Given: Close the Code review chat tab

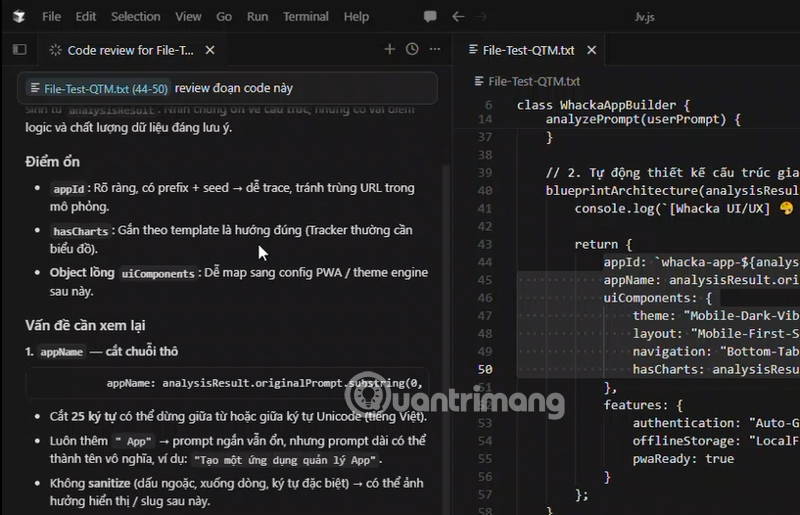Looking at the screenshot, I should coord(210,50).
